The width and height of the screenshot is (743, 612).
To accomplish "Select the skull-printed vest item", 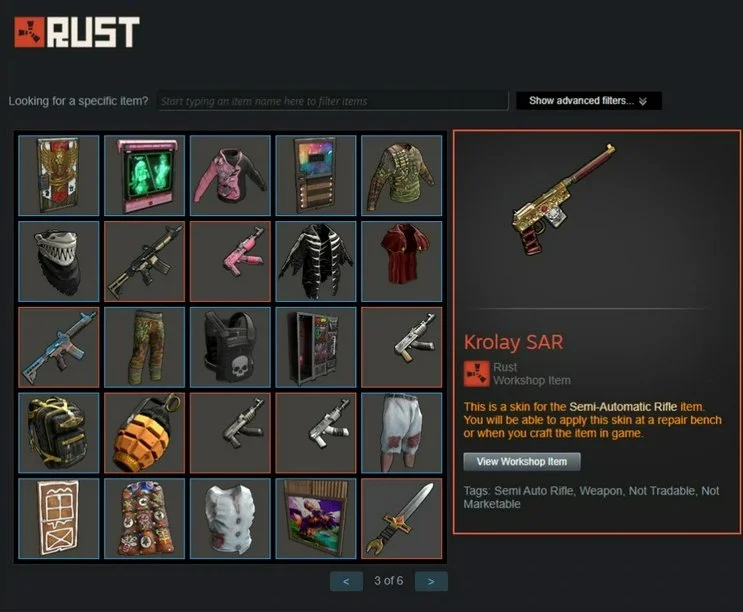I will [230, 347].
